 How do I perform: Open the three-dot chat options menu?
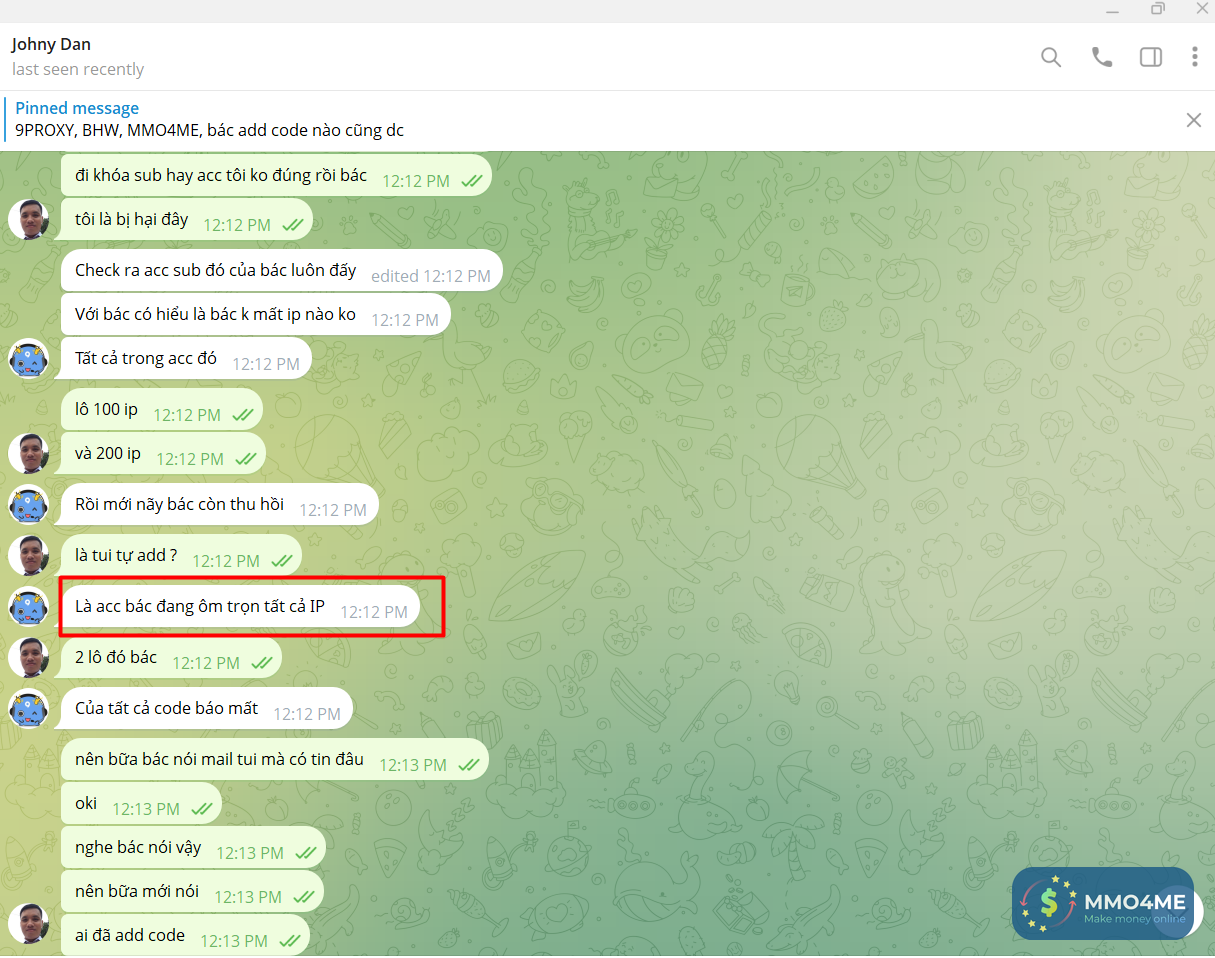(x=1195, y=57)
